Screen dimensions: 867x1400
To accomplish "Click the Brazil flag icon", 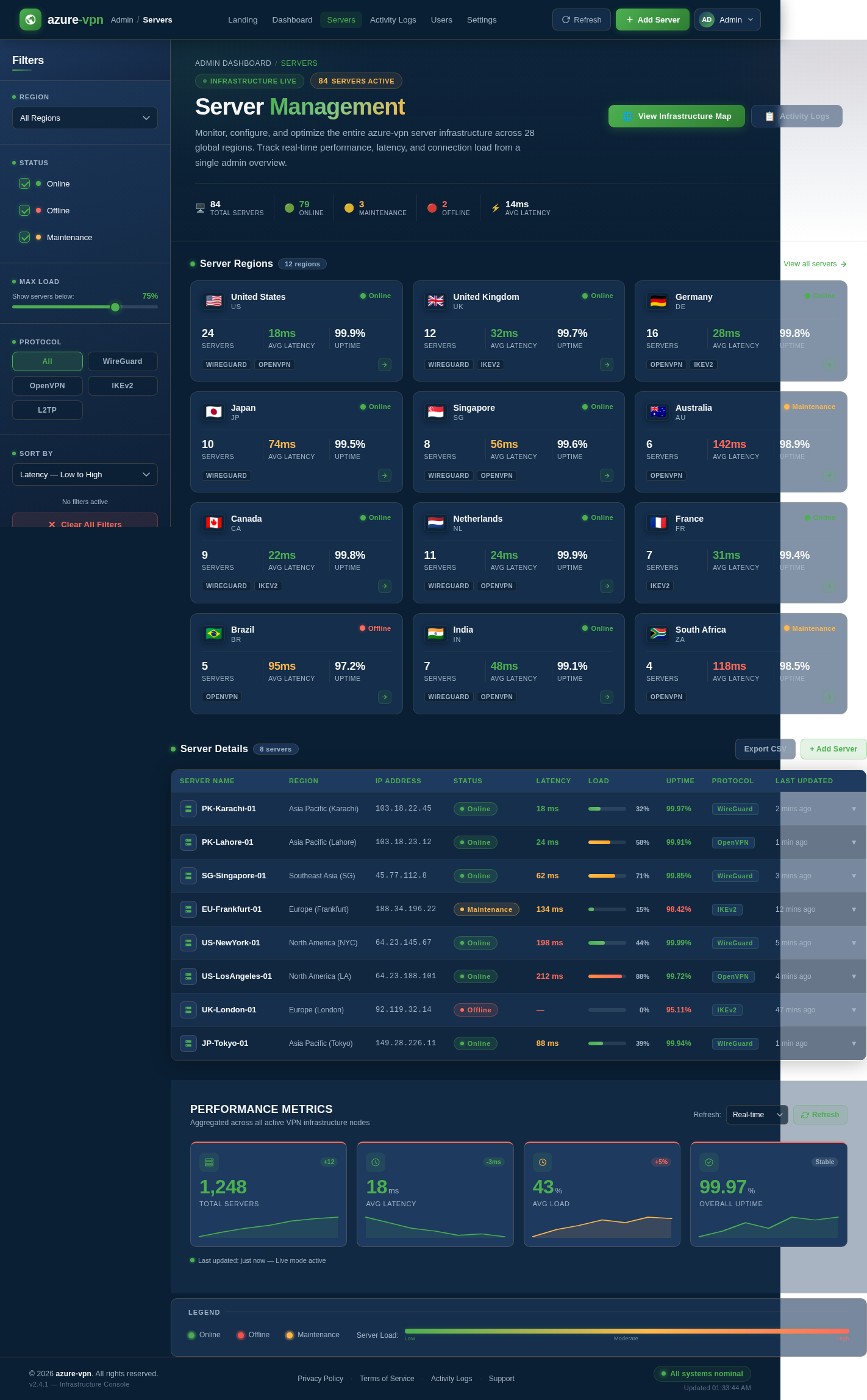I will pyautogui.click(x=213, y=634).
